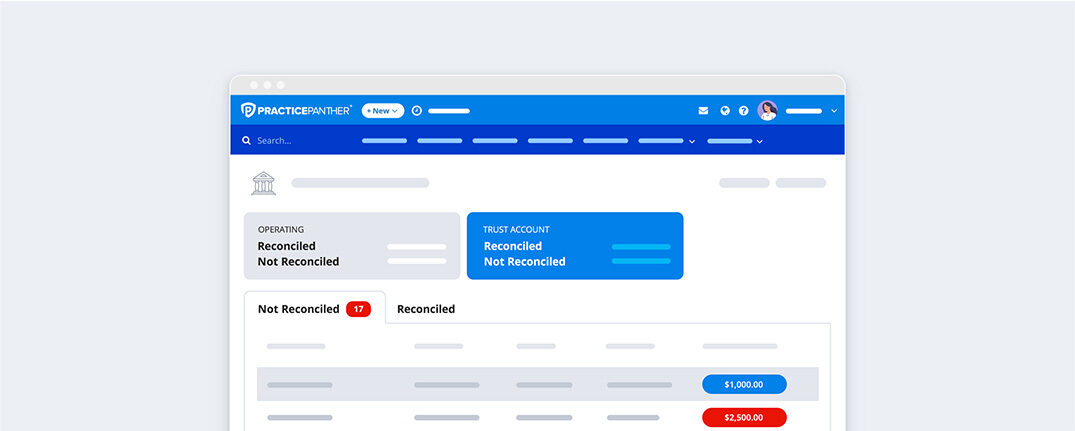Switch to the Not Reconciled tab
Image resolution: width=1075 pixels, height=431 pixels.
pyautogui.click(x=315, y=308)
